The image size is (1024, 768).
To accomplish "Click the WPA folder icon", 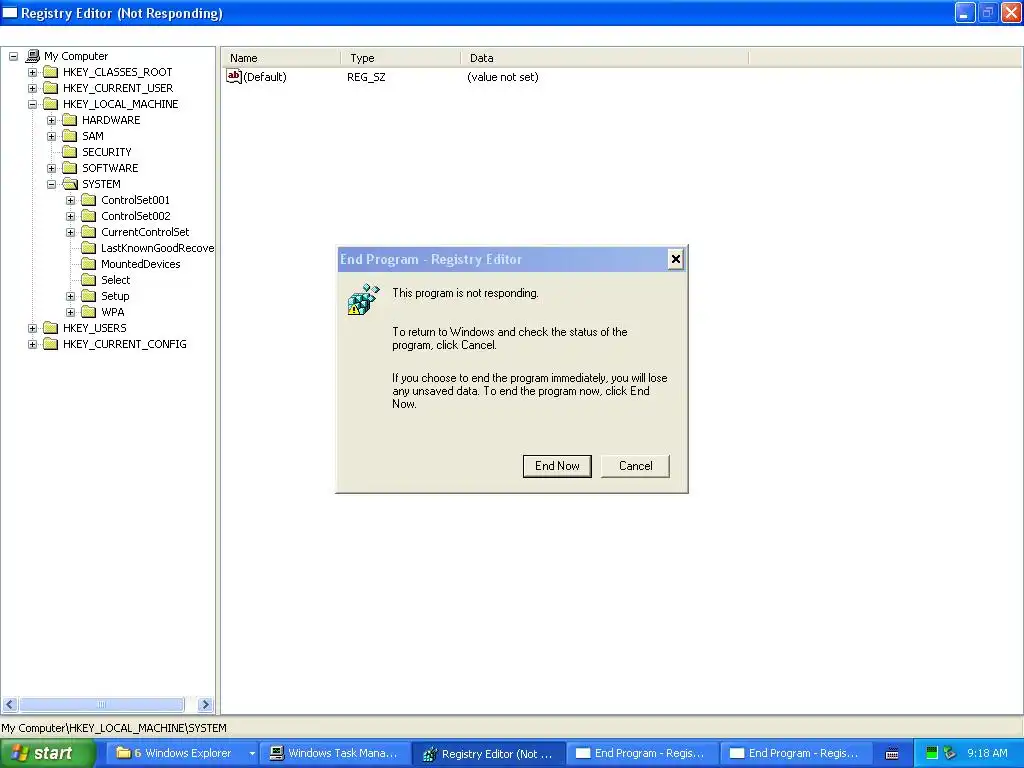I will [x=88, y=312].
